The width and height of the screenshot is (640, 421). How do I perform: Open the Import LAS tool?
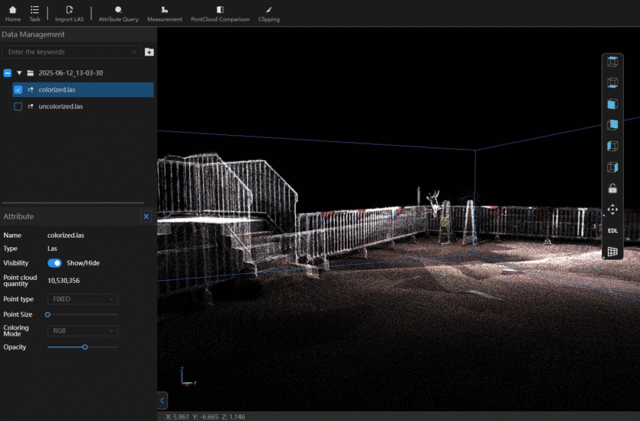[70, 13]
